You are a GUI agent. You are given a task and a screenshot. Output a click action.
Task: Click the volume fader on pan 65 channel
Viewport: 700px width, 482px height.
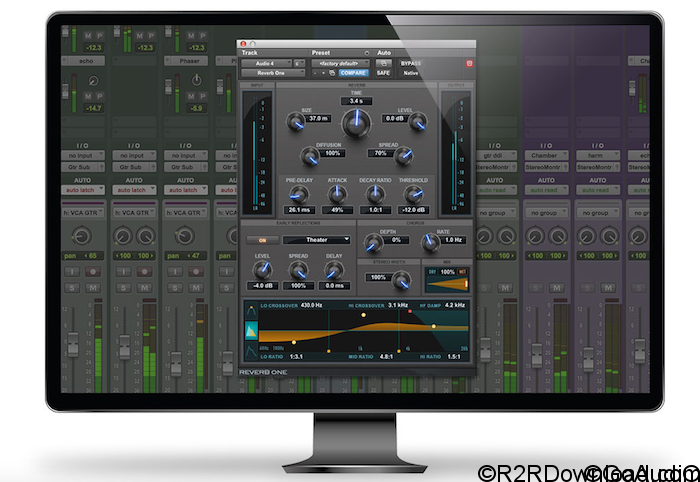pos(73,344)
